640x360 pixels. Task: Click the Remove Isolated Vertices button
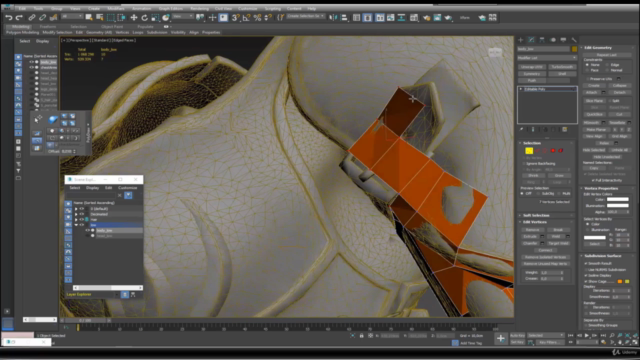[x=545, y=257]
